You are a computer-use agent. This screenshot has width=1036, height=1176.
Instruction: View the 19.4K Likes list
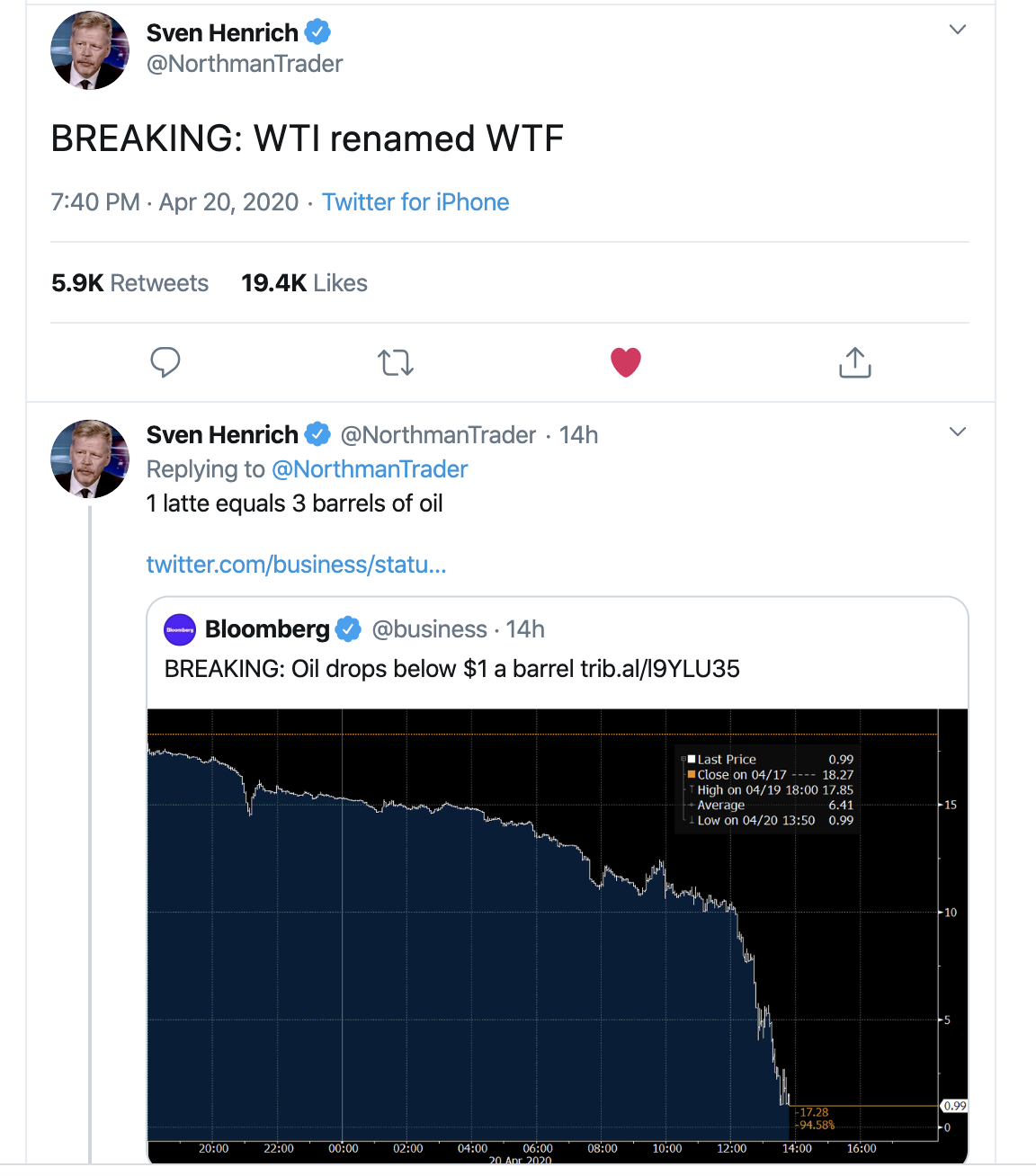coord(304,283)
